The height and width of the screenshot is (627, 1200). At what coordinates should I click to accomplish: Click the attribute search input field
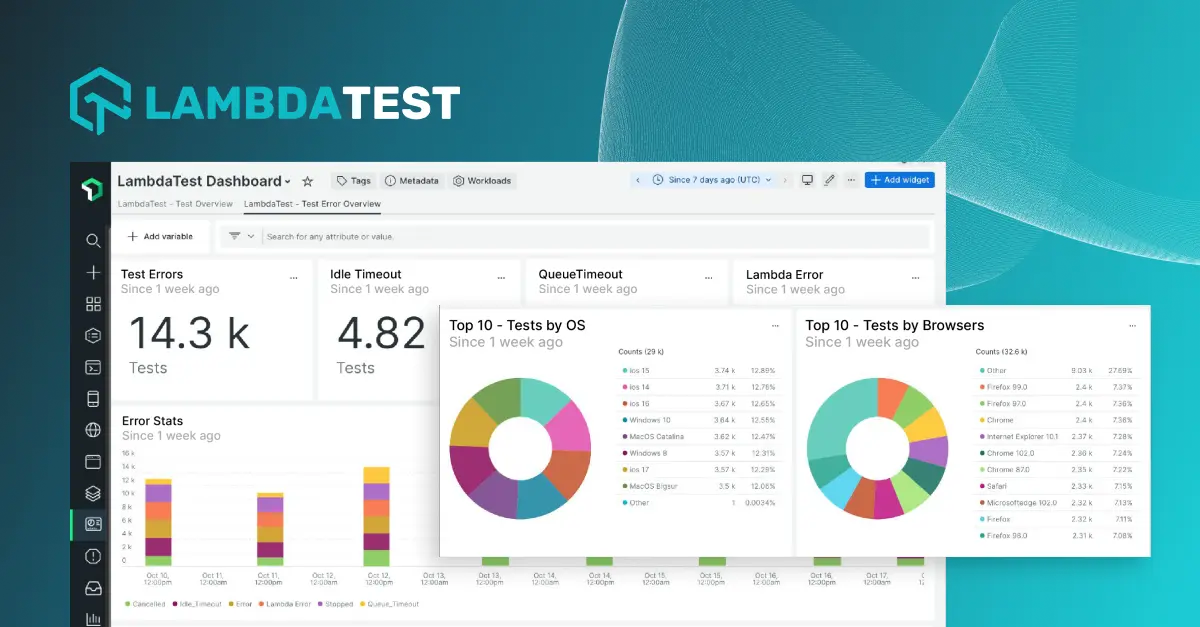[400, 236]
